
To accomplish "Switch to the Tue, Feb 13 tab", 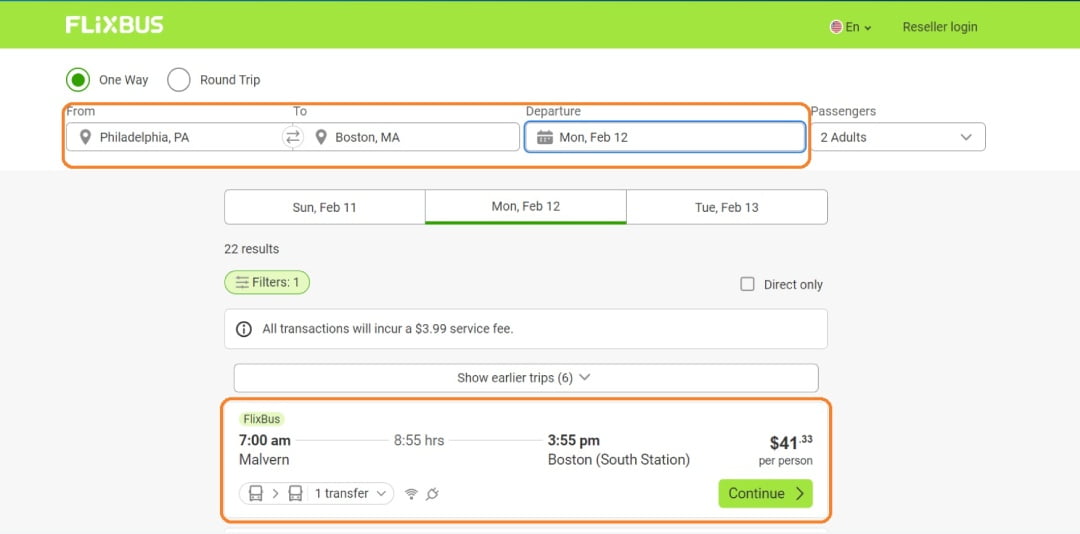I will tap(727, 207).
